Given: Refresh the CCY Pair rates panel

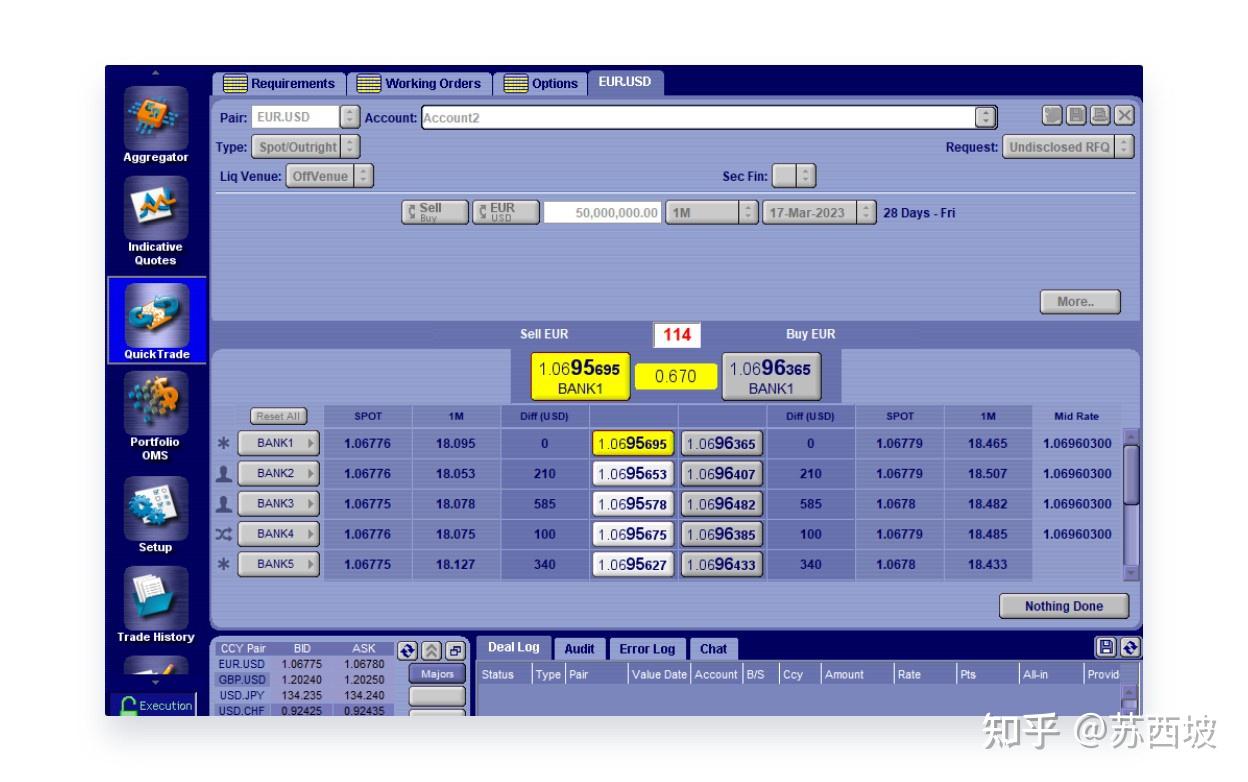Looking at the screenshot, I should 407,650.
